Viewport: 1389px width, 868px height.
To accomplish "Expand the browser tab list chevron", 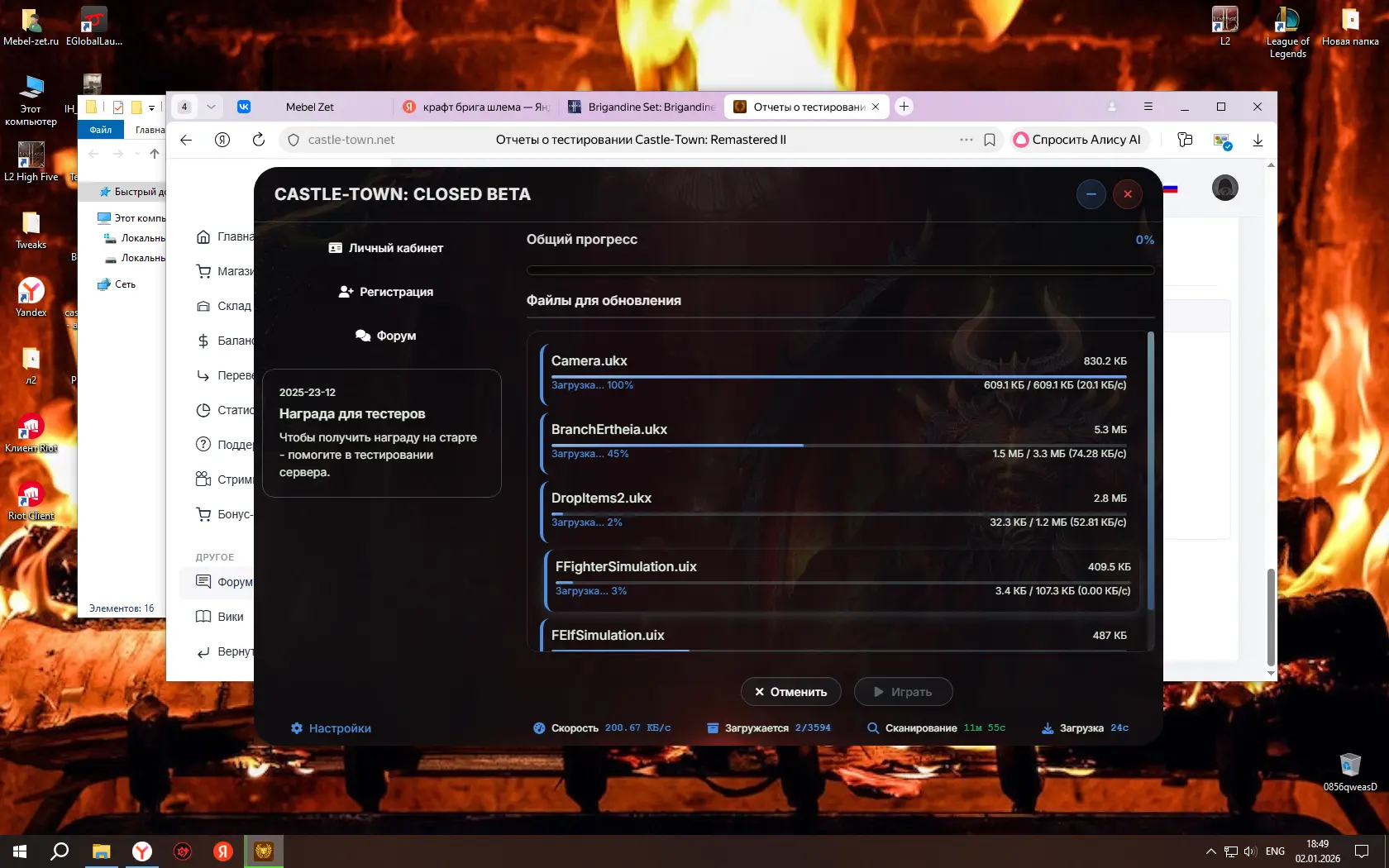I will click(211, 107).
